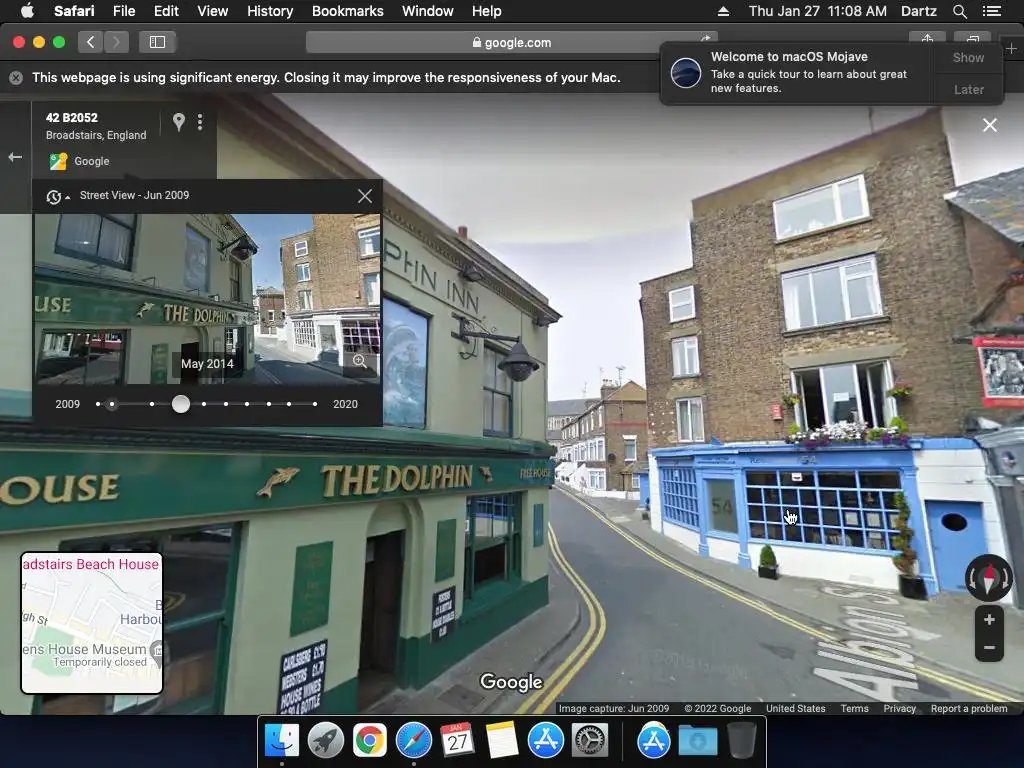Image resolution: width=1024 pixels, height=768 pixels.
Task: Click the Privacy link
Action: [899, 709]
